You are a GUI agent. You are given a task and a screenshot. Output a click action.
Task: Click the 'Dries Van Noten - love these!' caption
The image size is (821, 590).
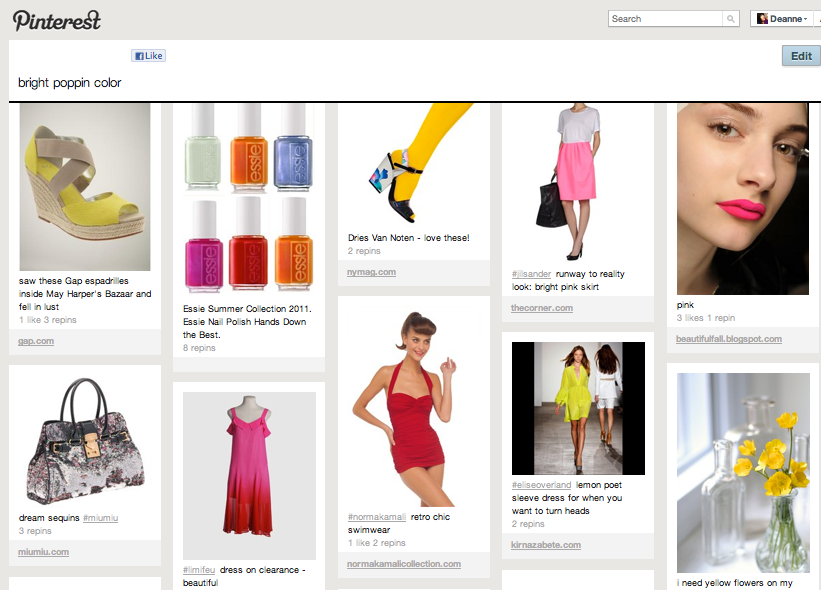tap(408, 238)
